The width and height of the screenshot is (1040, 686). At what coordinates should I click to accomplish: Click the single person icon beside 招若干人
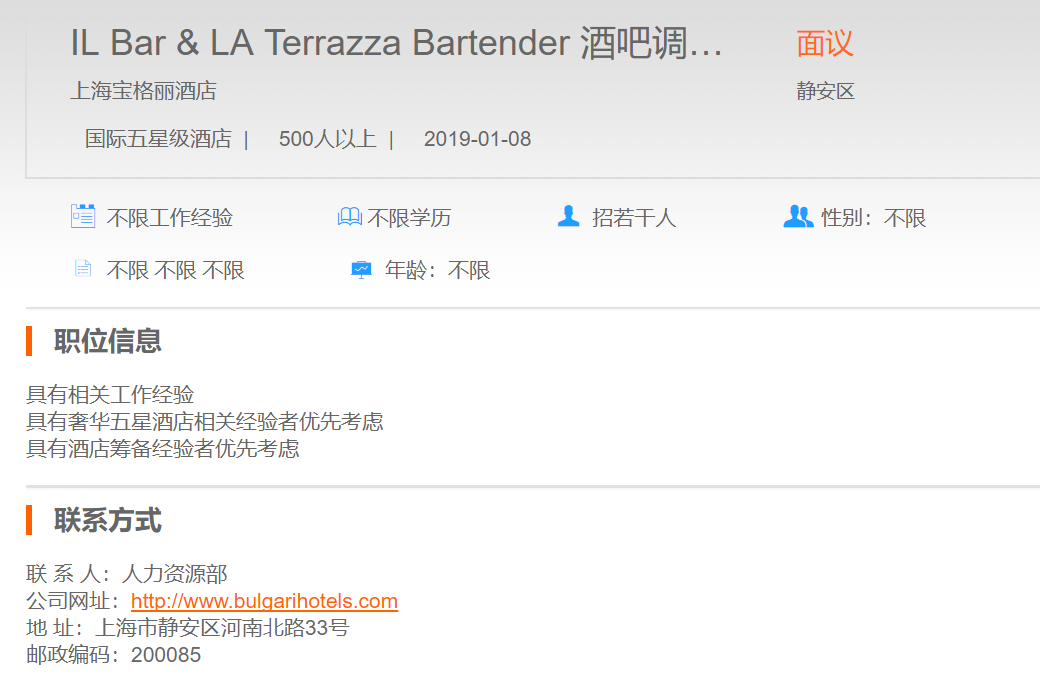[x=568, y=216]
